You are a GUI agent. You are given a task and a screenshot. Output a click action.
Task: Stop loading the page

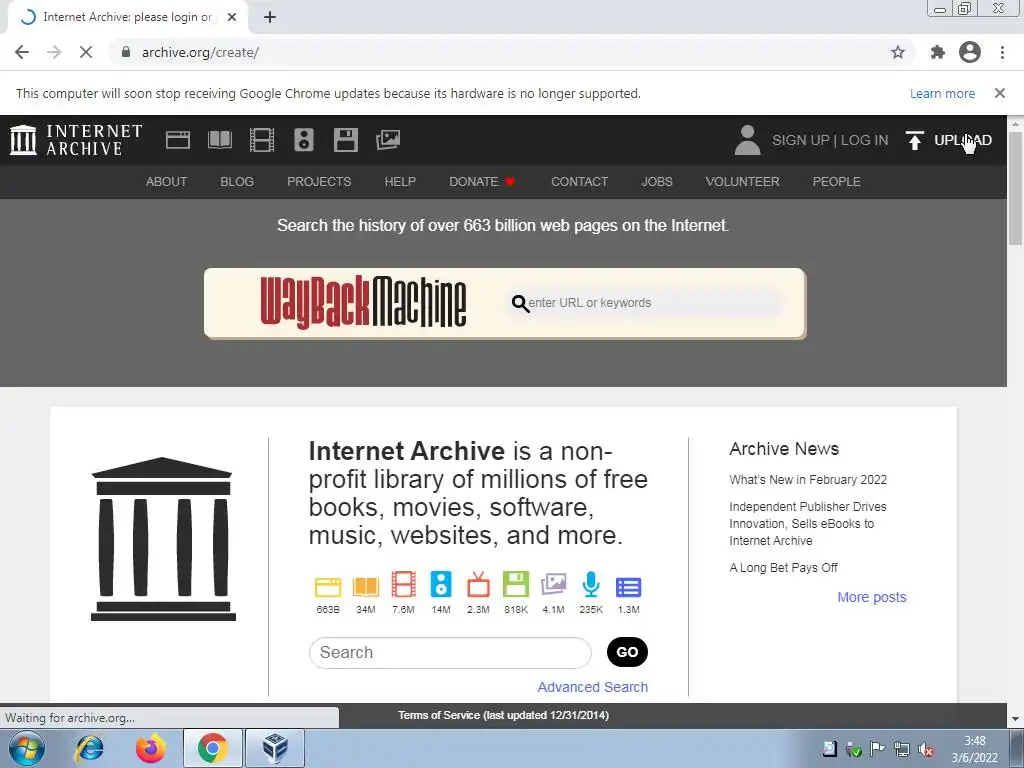click(86, 52)
